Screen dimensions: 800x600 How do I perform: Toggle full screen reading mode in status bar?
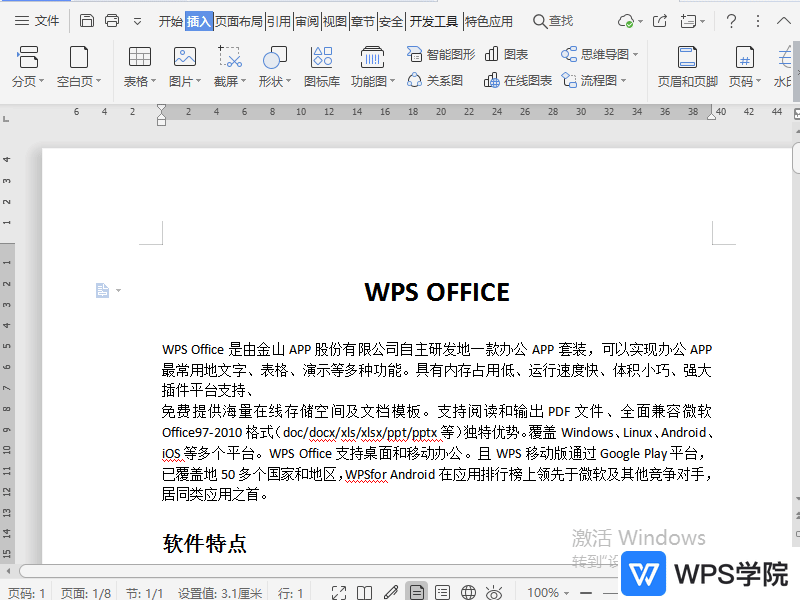pyautogui.click(x=338, y=591)
